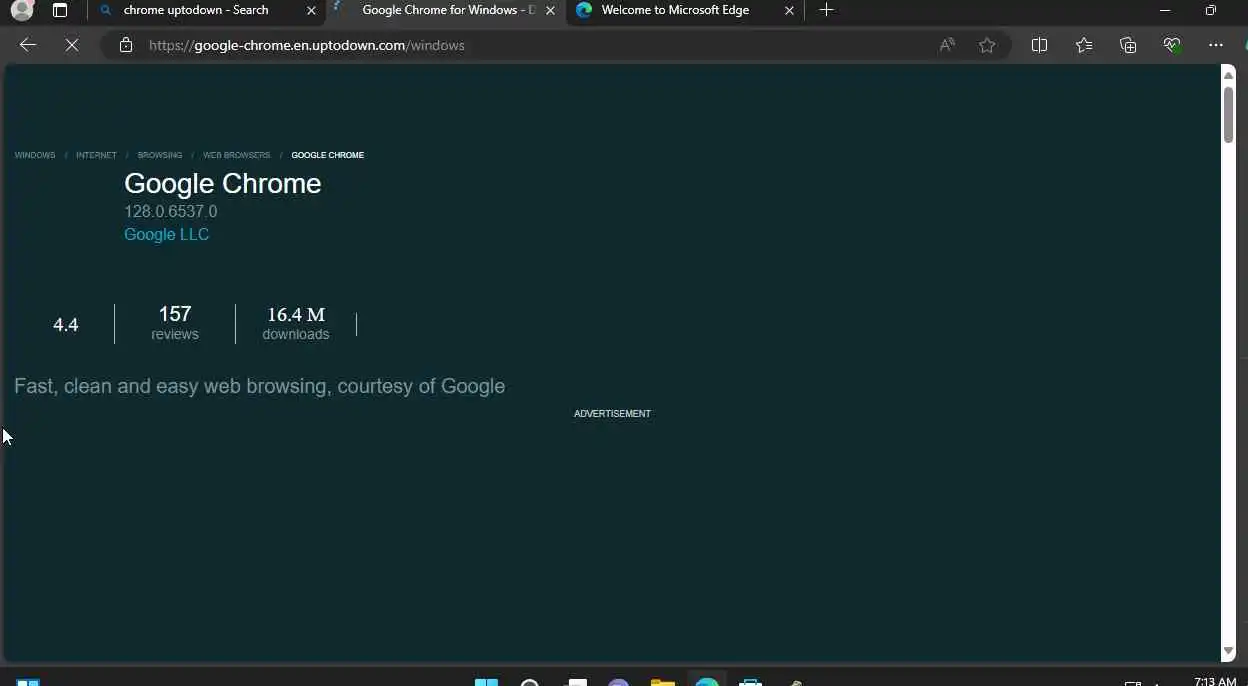The height and width of the screenshot is (686, 1248).
Task: Open the Favorites list
Action: pyautogui.click(x=1084, y=45)
